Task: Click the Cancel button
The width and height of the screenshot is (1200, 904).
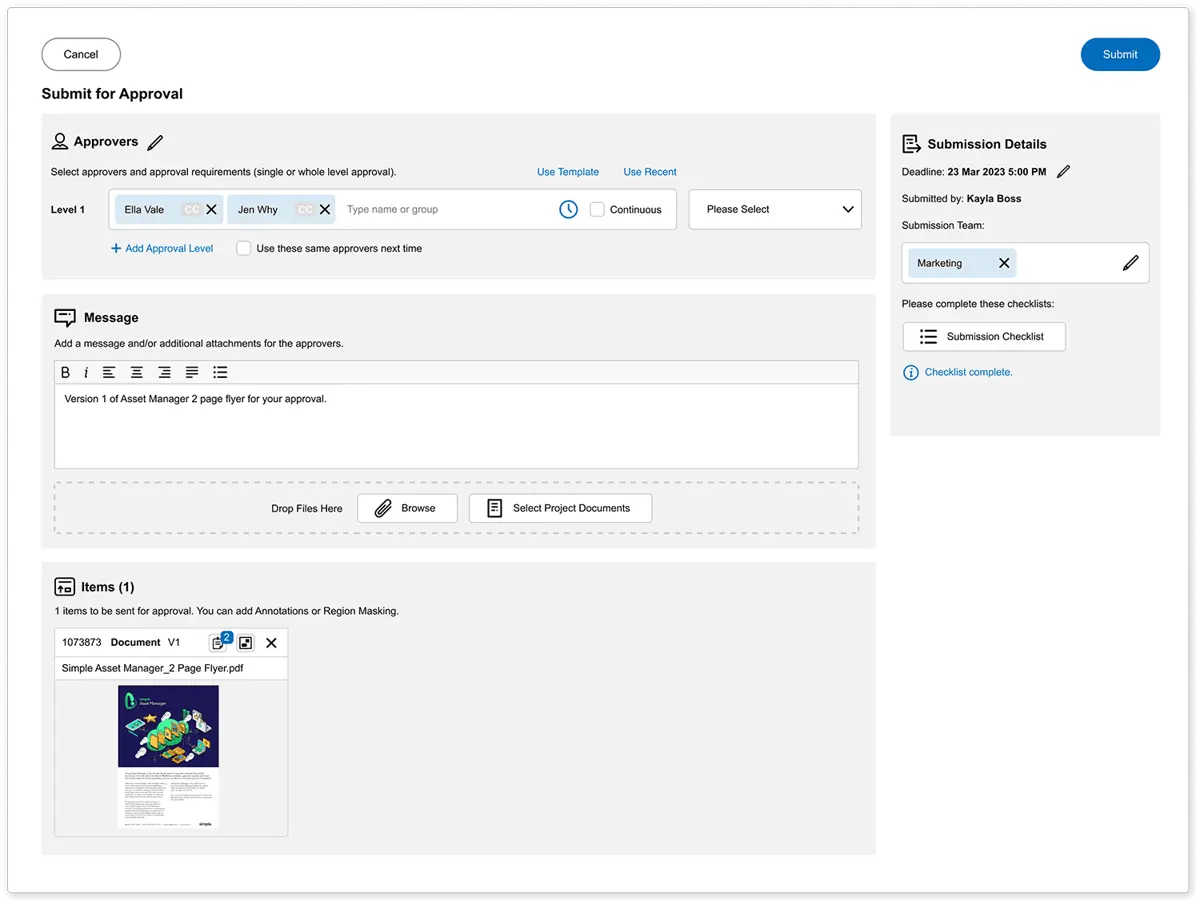Action: pyautogui.click(x=81, y=54)
